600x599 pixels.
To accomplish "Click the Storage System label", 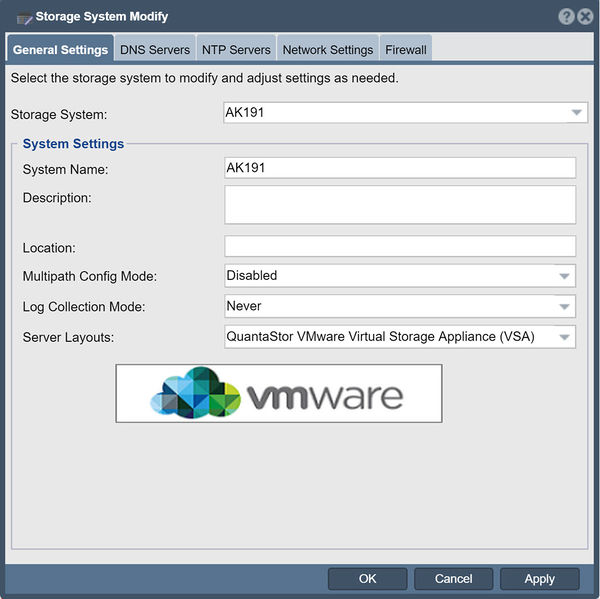I will click(x=59, y=114).
